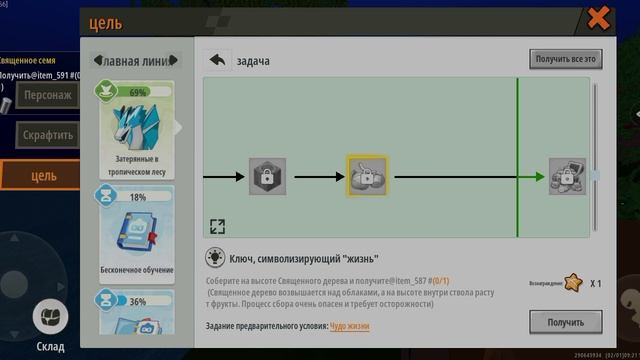Open the Скрафтить tab
640x360 pixels.
[x=47, y=135]
